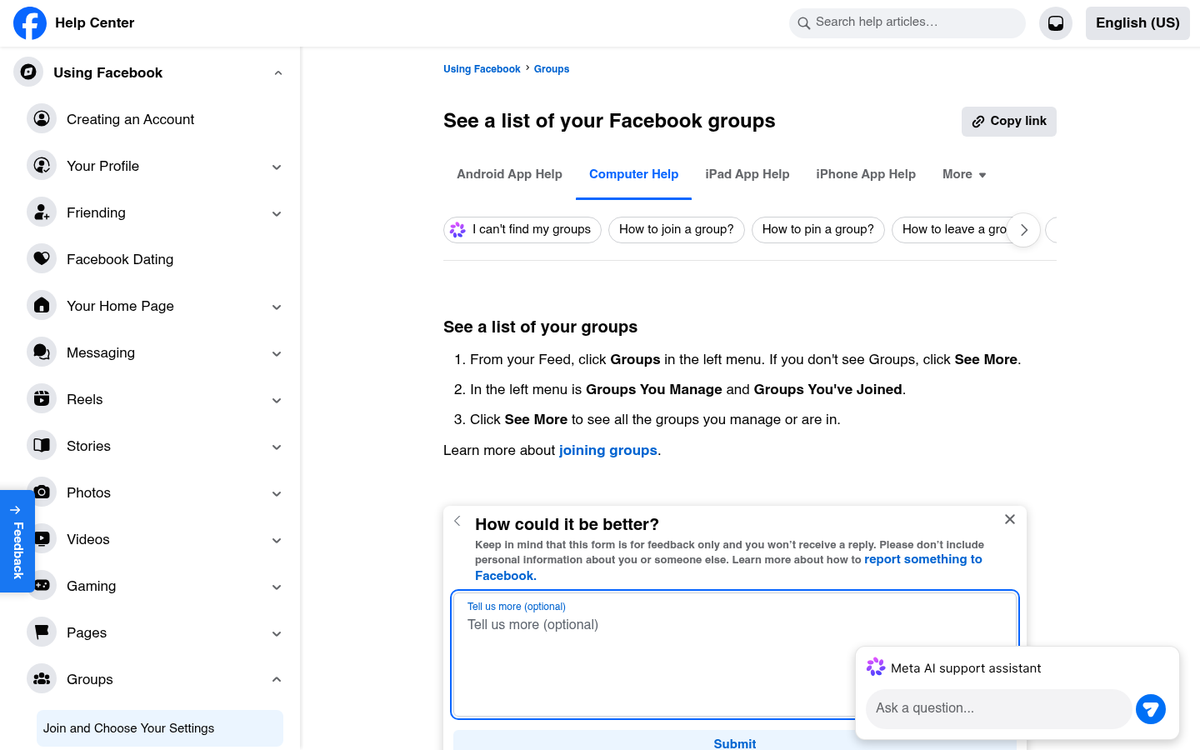Click the Groups icon in the sidebar
This screenshot has width=1200, height=750.
41,679
